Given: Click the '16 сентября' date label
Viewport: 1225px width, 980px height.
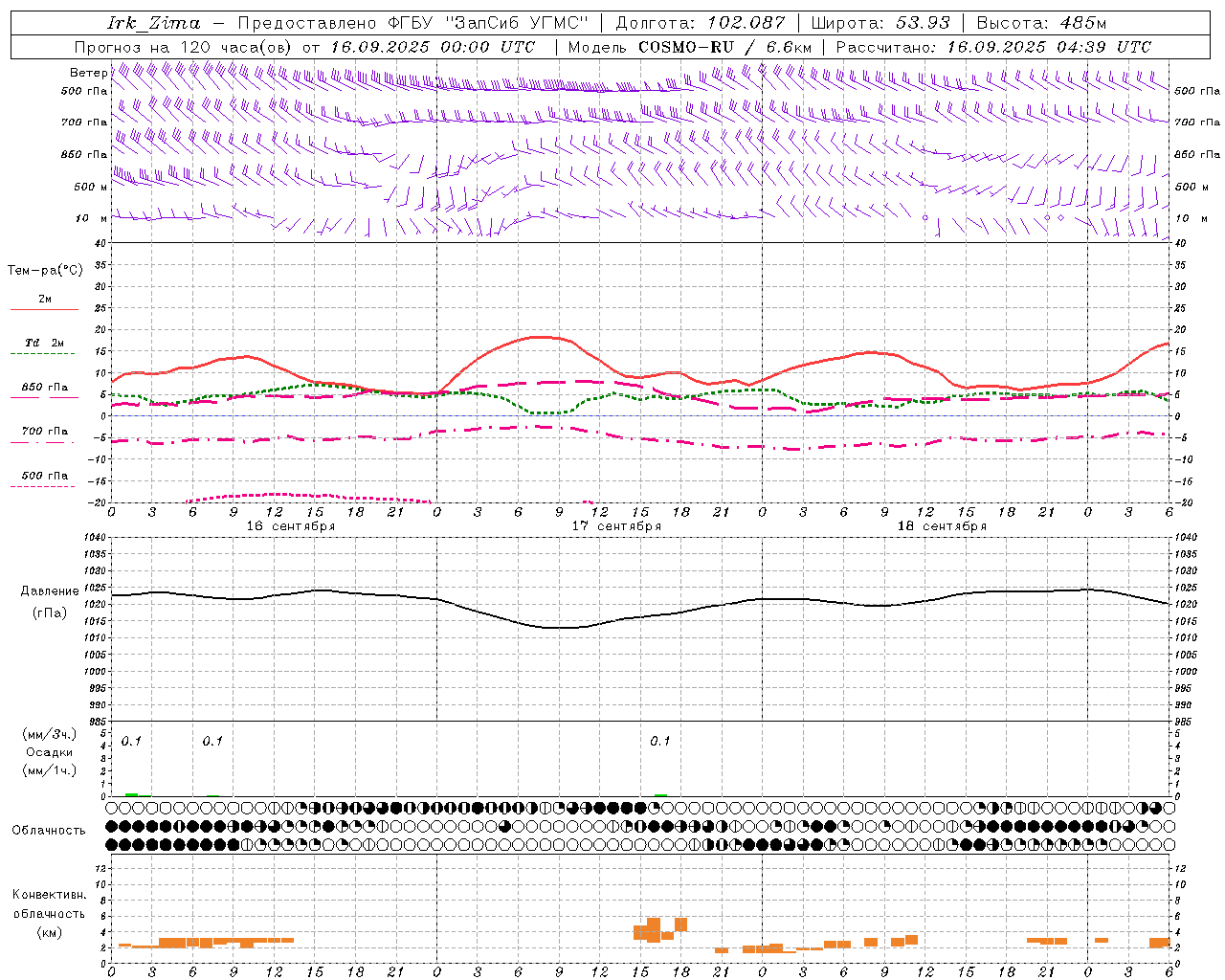Looking at the screenshot, I should tap(291, 526).
